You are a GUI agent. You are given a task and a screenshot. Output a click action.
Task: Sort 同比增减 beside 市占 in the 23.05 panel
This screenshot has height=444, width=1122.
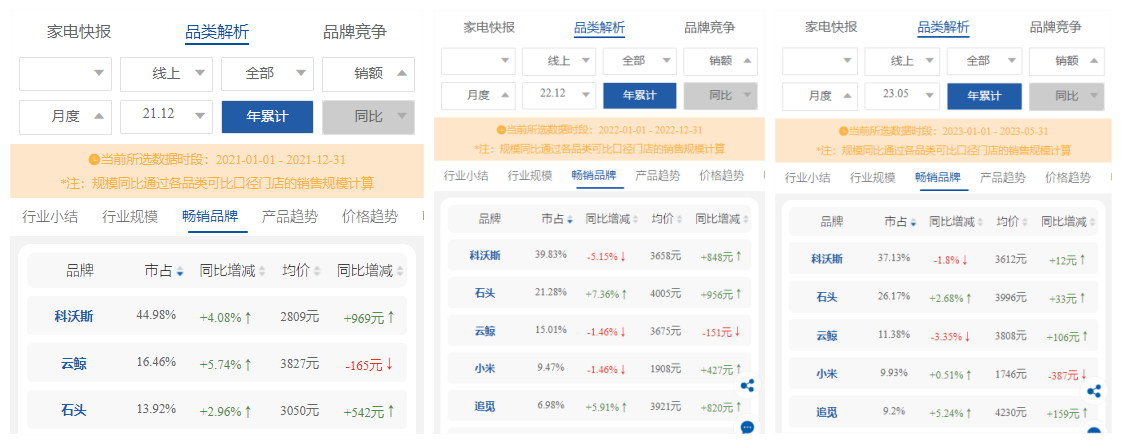957,222
